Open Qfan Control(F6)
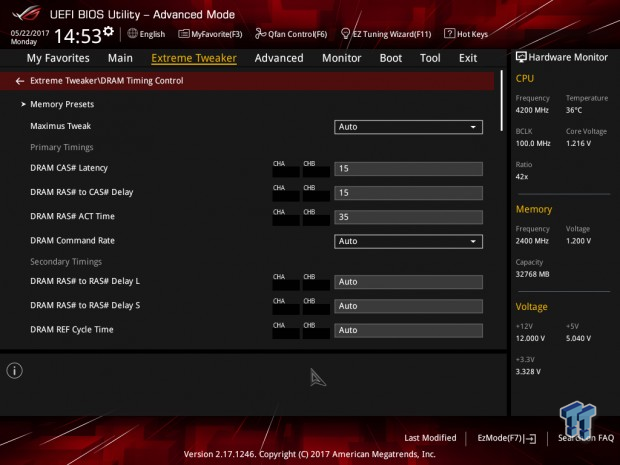 click(291, 34)
